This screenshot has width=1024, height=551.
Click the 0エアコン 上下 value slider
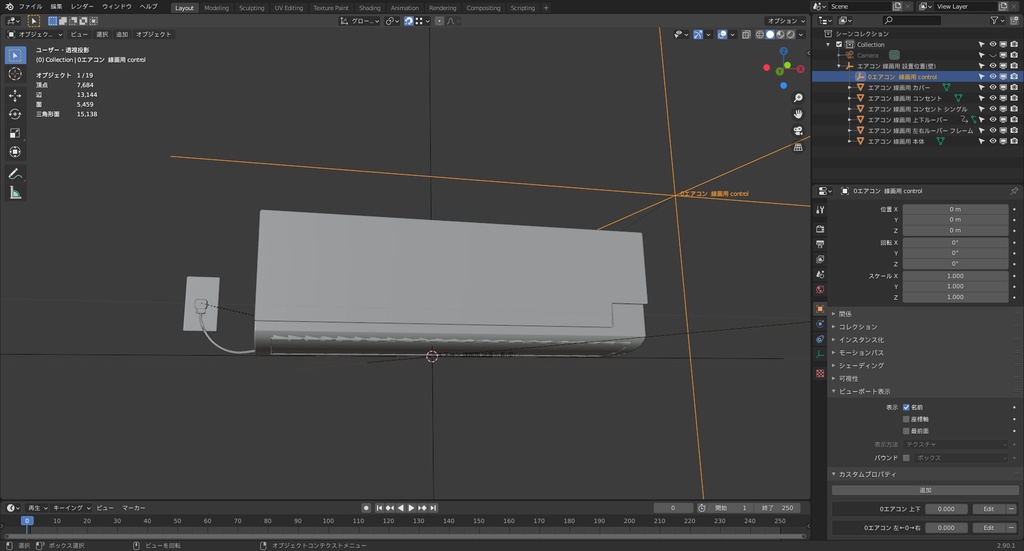click(x=946, y=509)
